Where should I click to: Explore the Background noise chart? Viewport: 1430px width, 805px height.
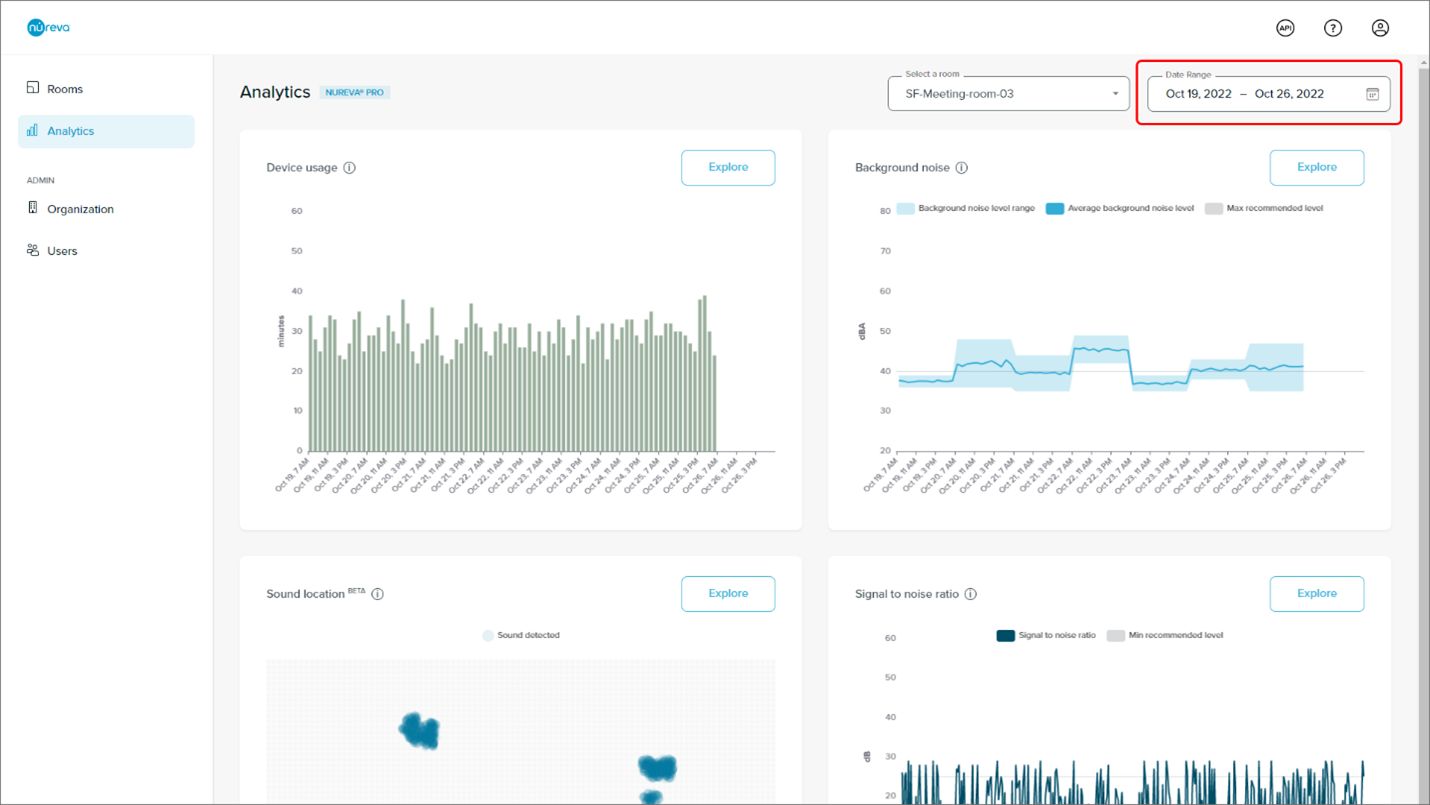(x=1317, y=168)
